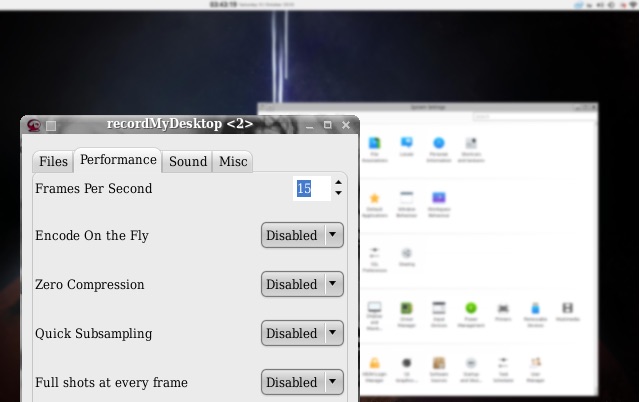
Task: Open Full shots at every frame dropdown
Action: 302,382
